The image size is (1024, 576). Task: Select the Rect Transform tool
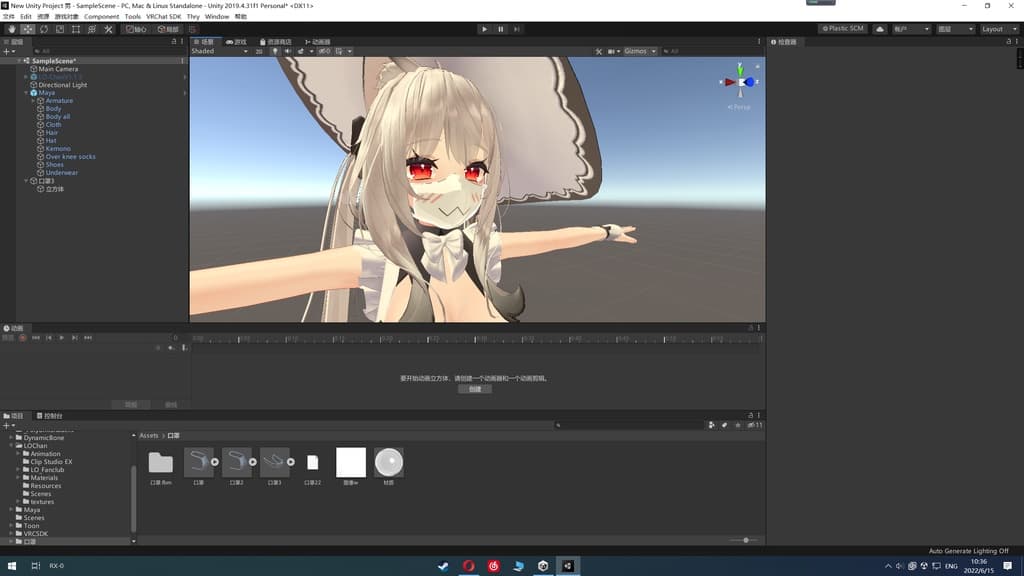76,29
